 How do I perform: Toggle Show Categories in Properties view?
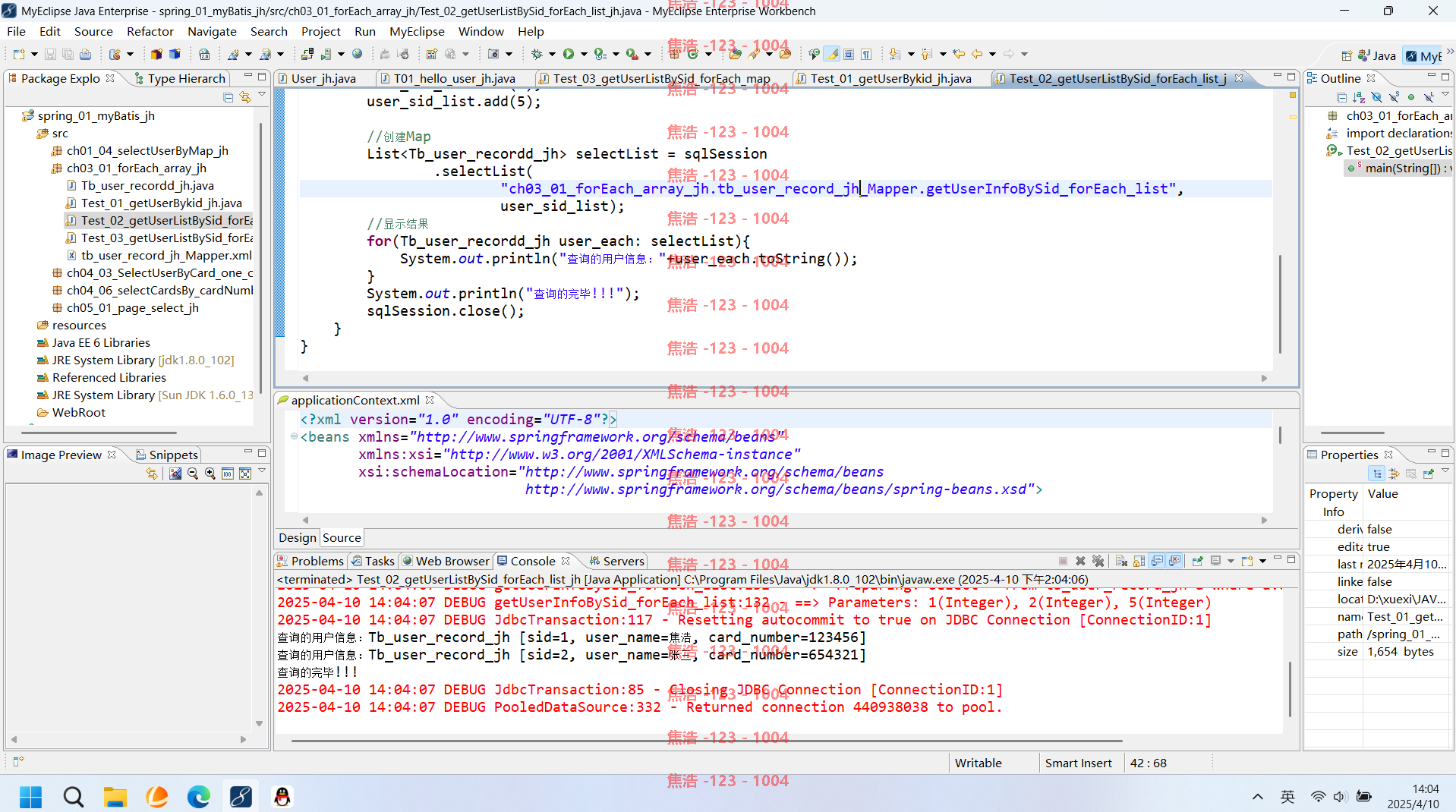(1377, 474)
